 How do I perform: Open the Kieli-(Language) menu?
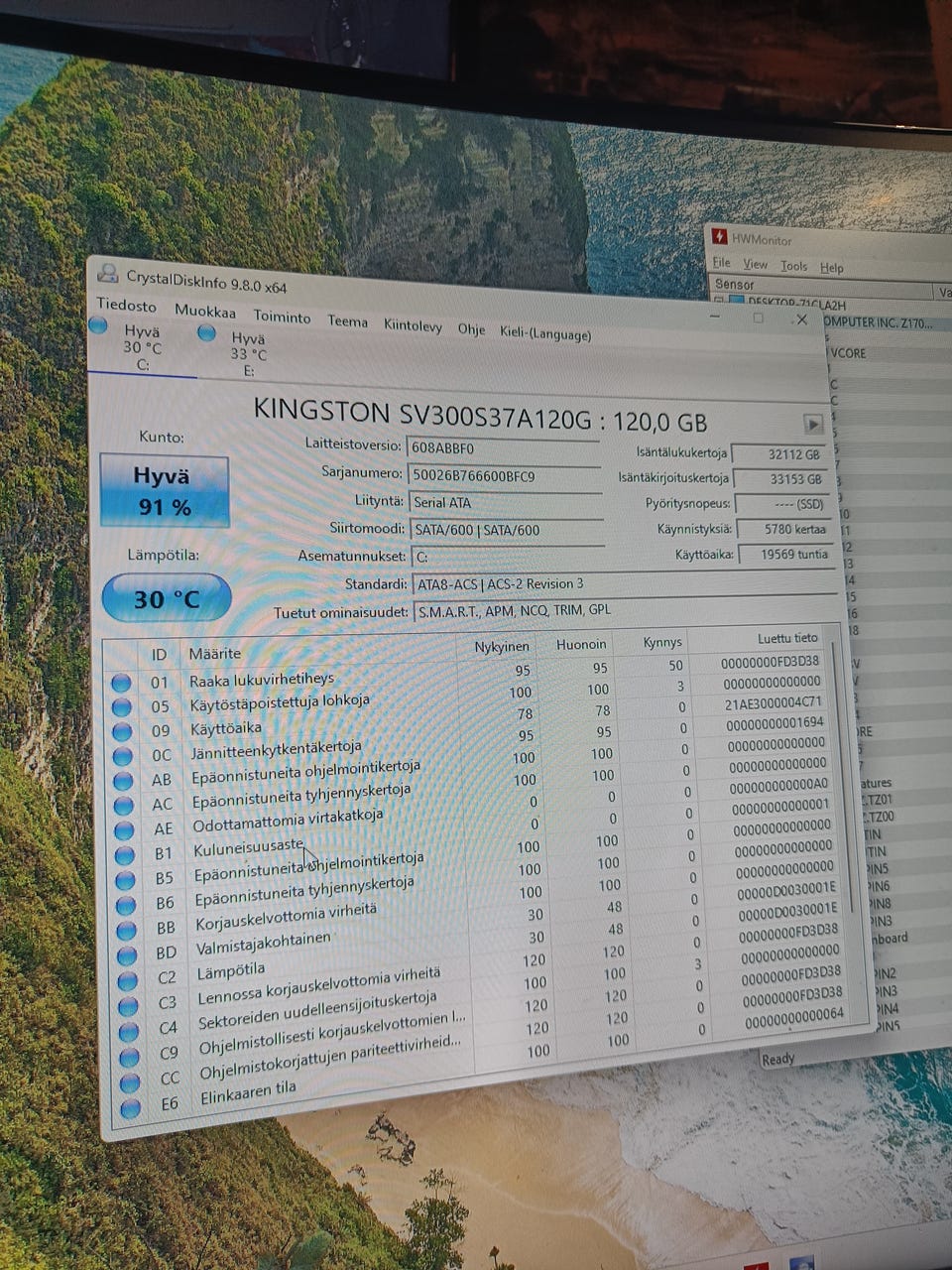(545, 333)
